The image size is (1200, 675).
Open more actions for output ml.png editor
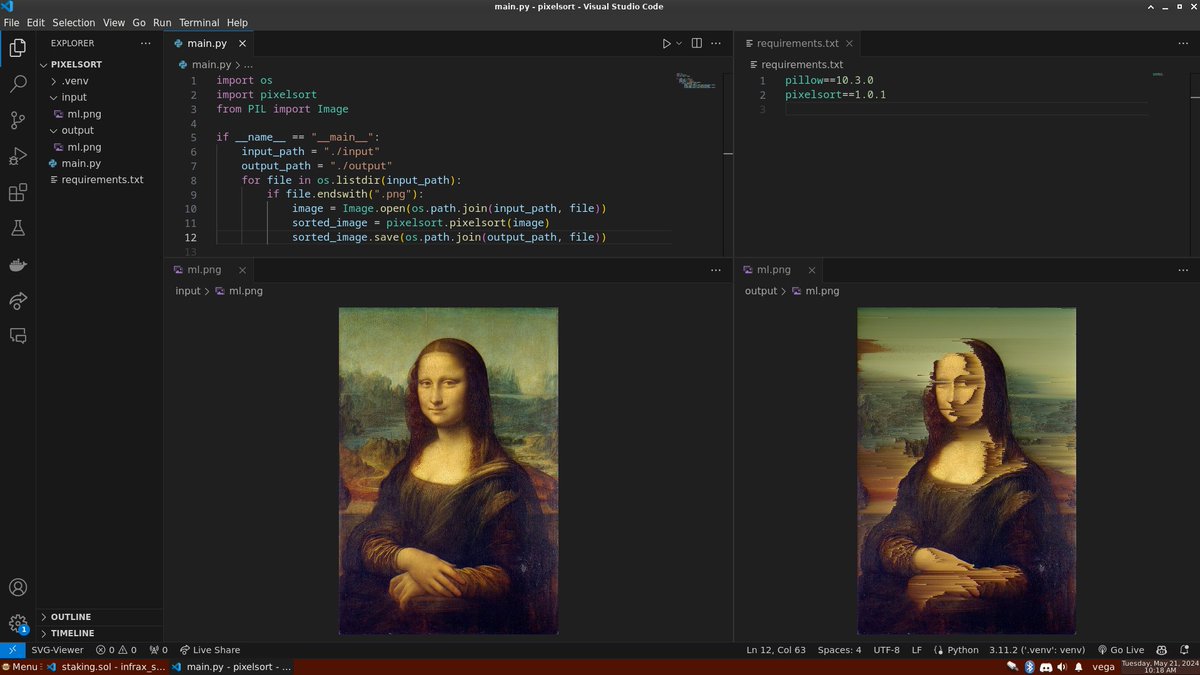[x=1183, y=270]
